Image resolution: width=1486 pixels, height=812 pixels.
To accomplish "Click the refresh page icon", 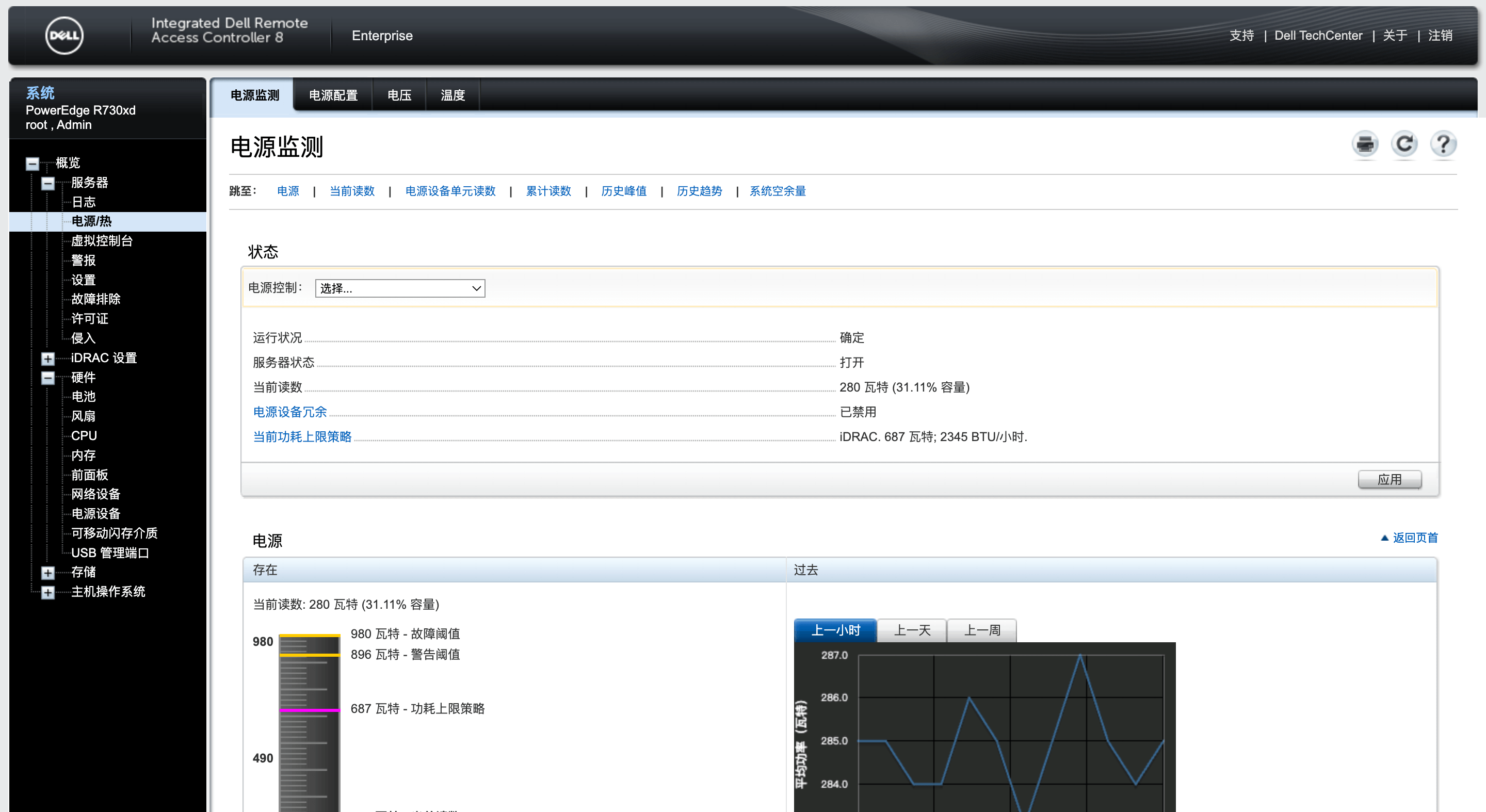I will click(1403, 144).
